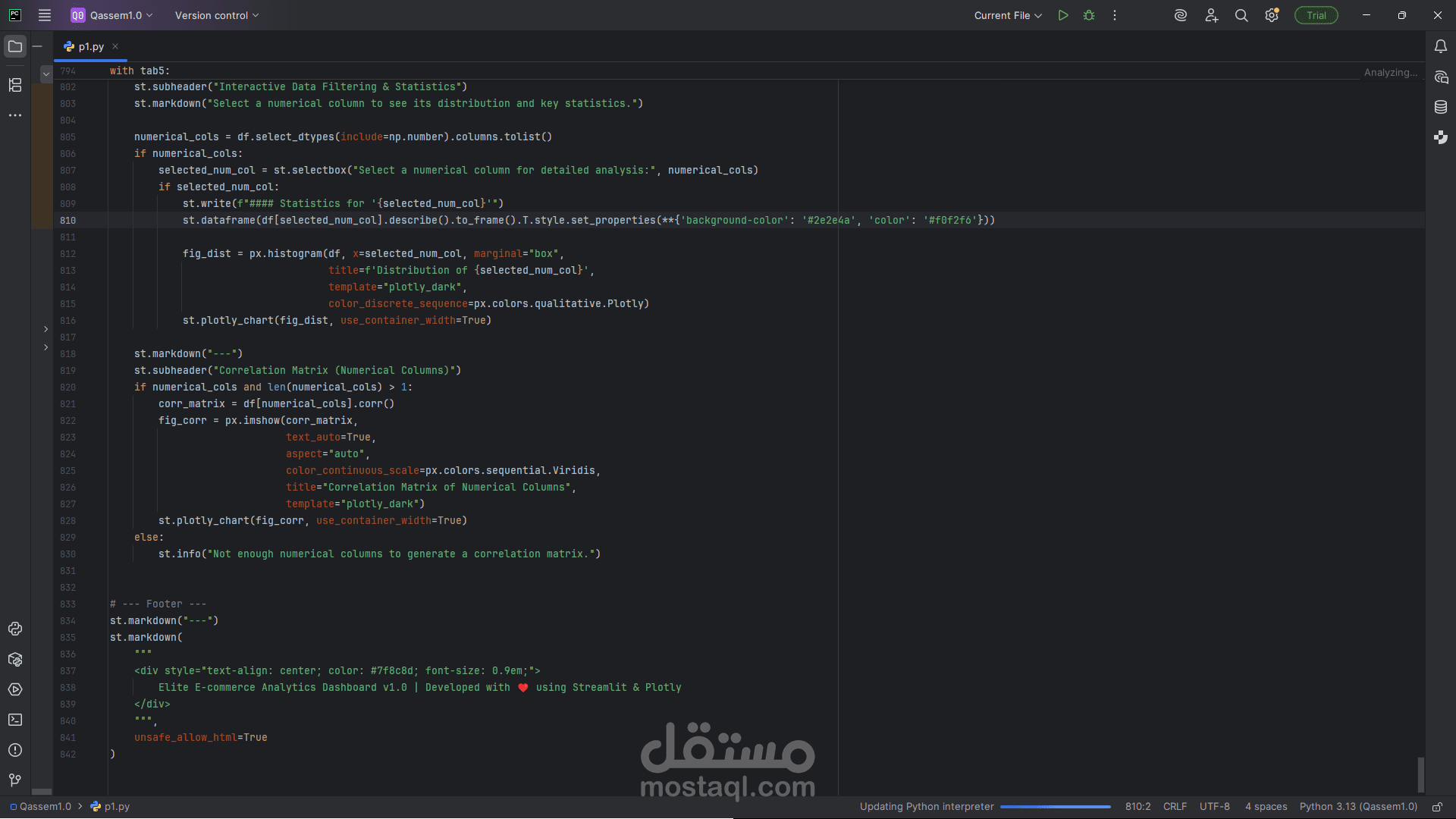Click line number 833 in gutter
1456x819 pixels.
point(67,604)
